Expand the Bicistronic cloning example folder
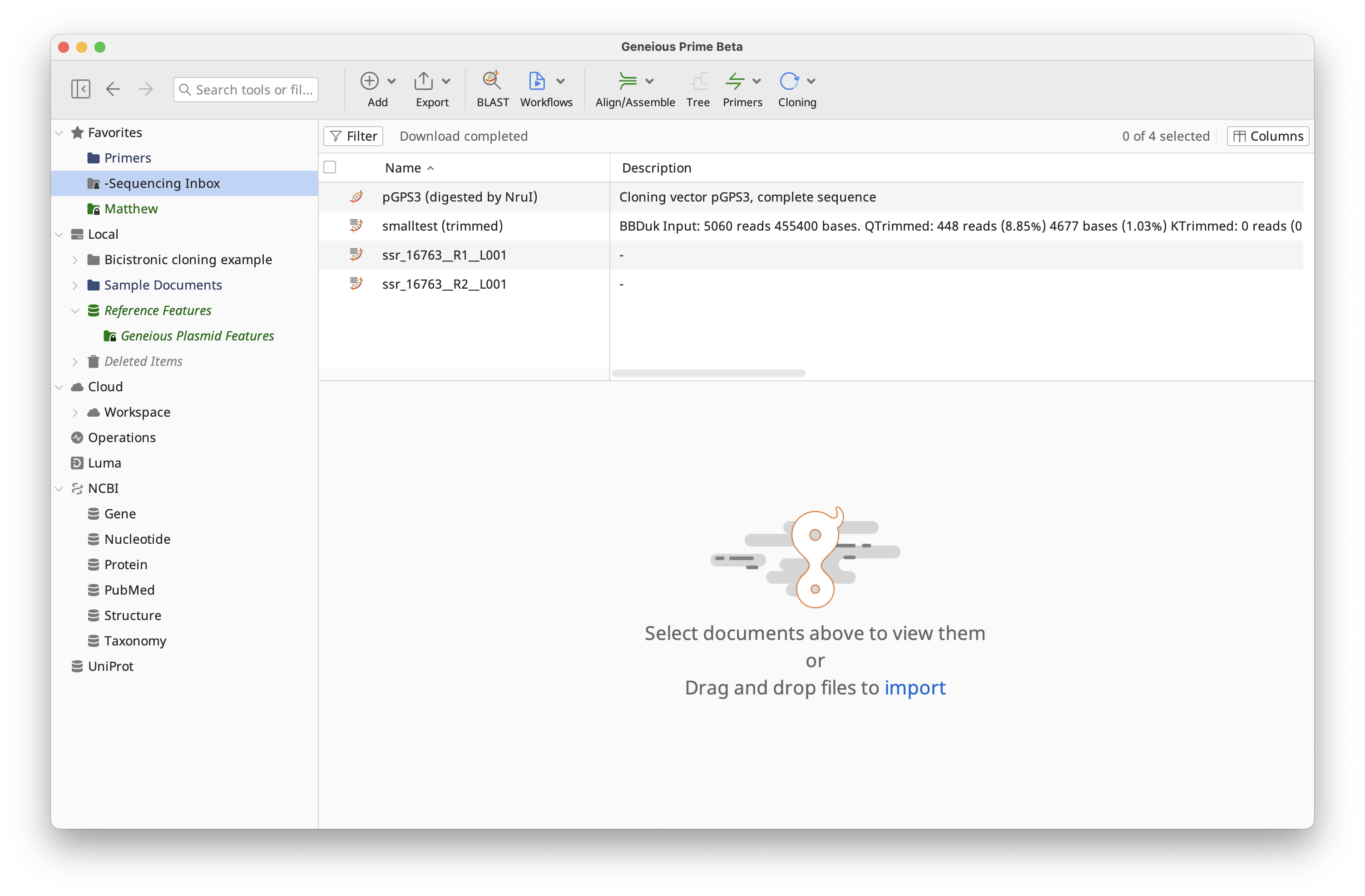Viewport: 1365px width, 896px height. coord(75,260)
